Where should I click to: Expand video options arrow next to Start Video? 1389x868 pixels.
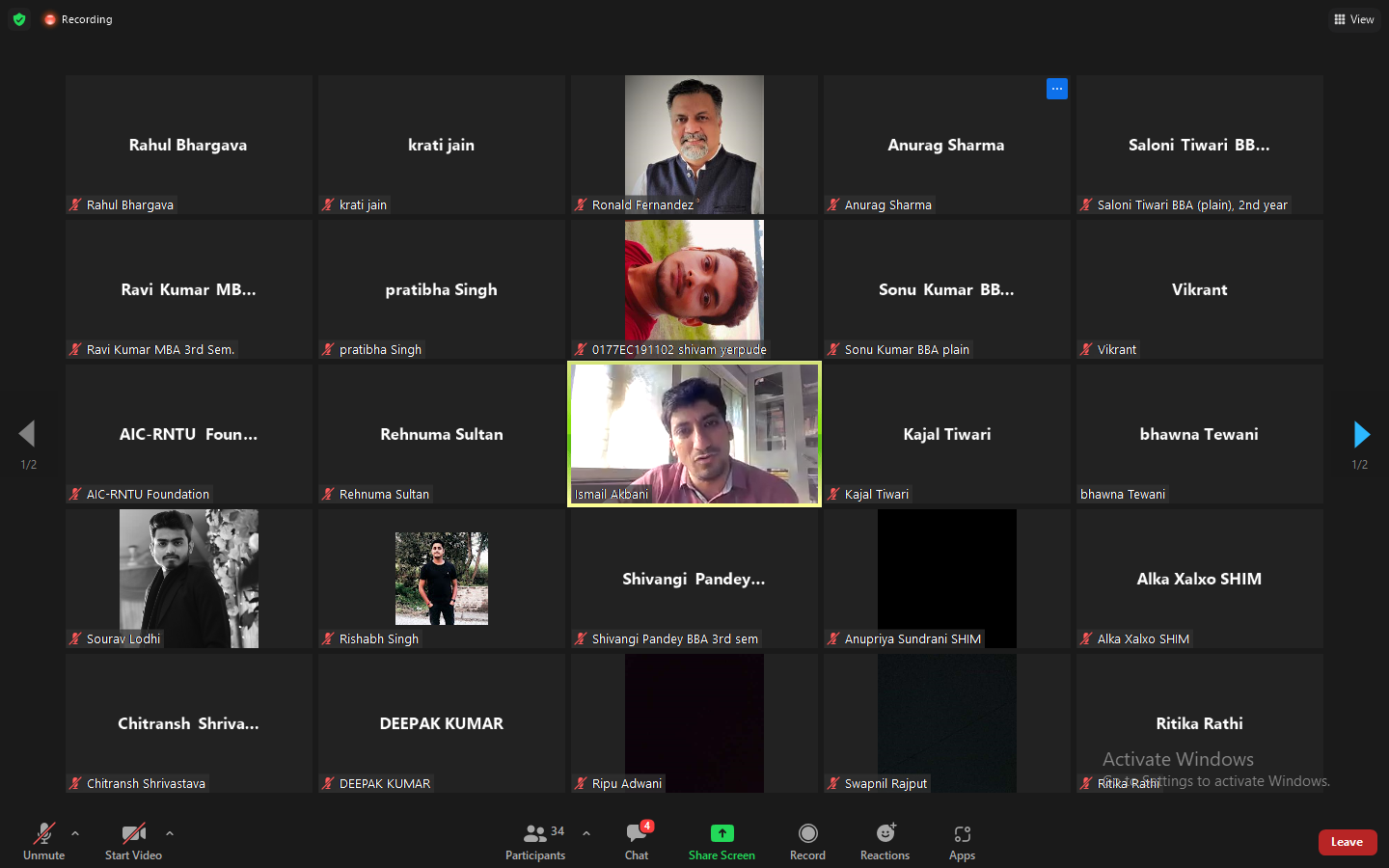pyautogui.click(x=170, y=833)
